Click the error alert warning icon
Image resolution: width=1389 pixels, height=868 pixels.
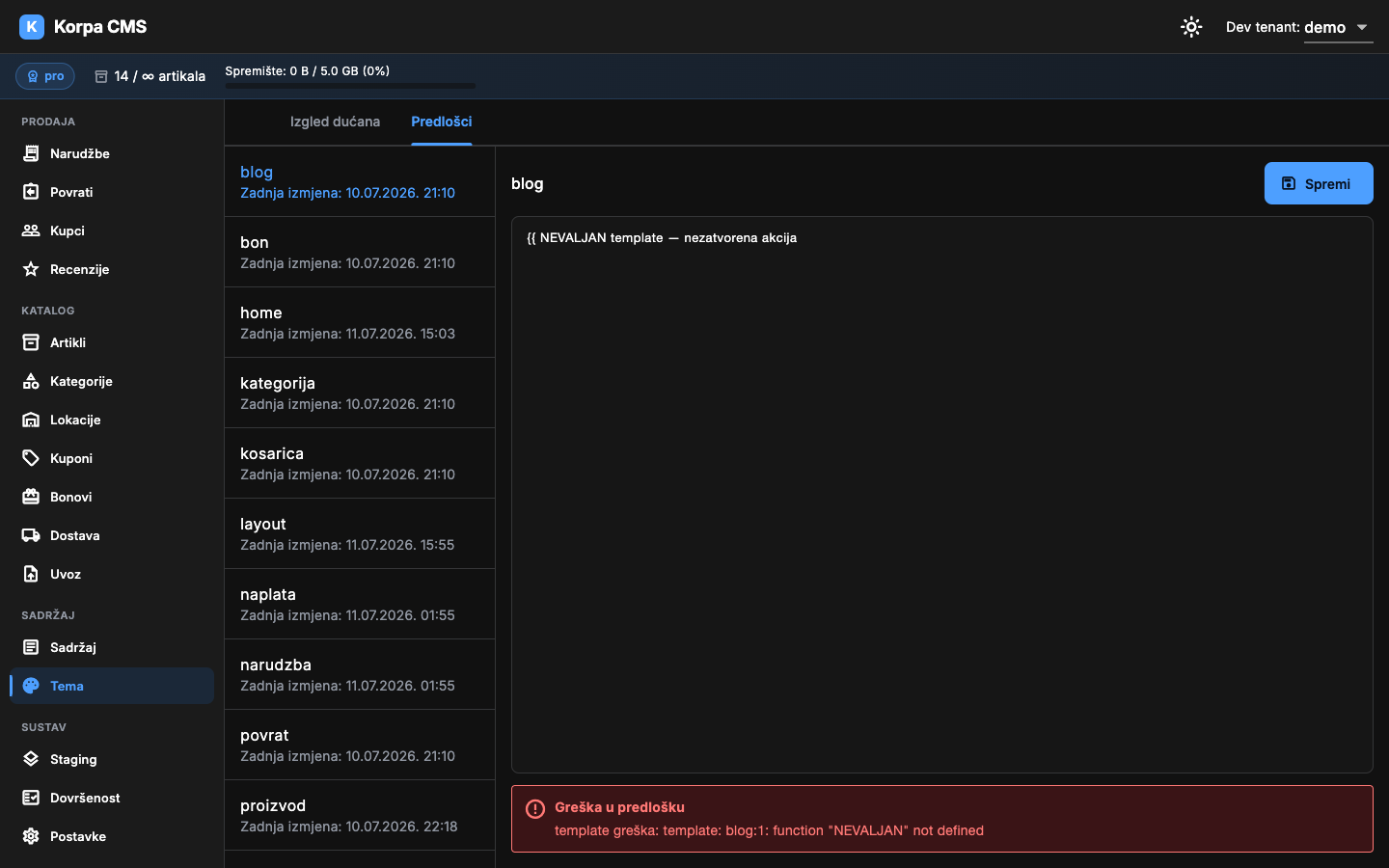coord(535,809)
